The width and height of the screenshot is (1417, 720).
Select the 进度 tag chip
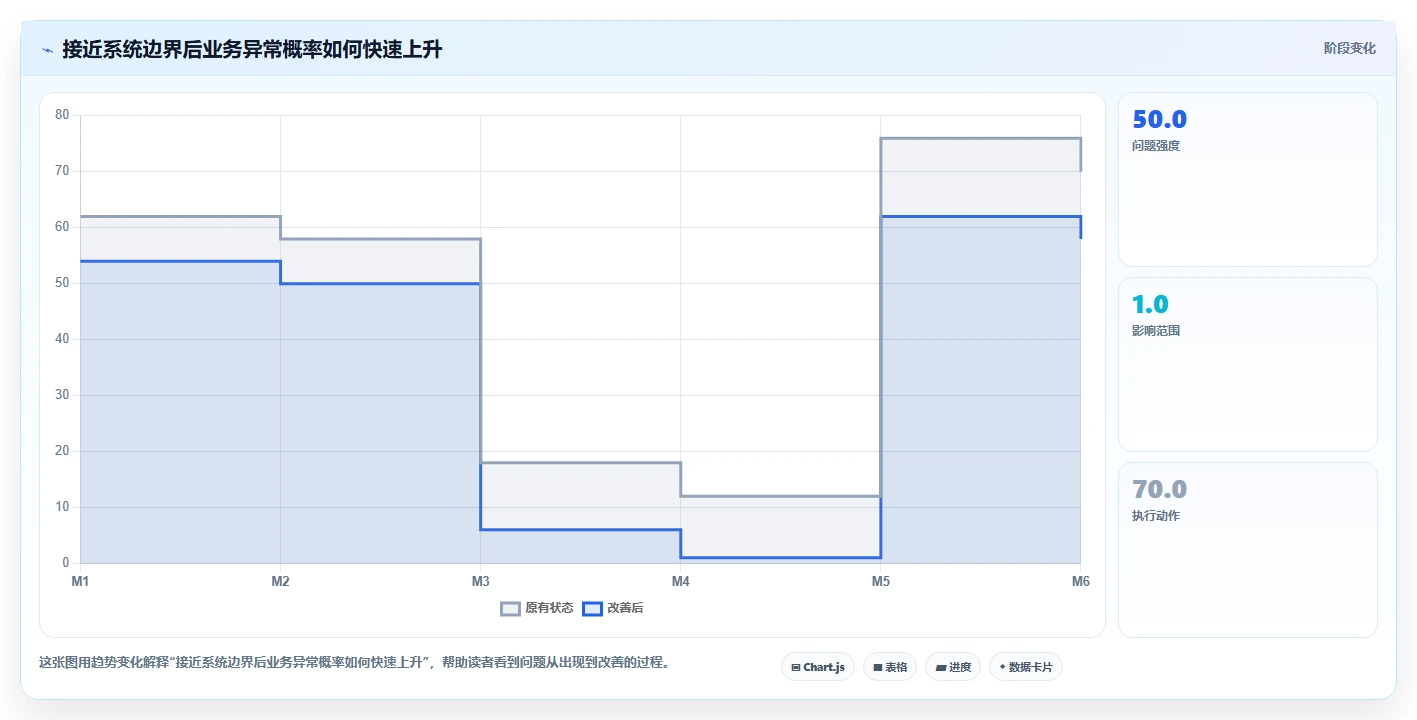click(x=952, y=667)
